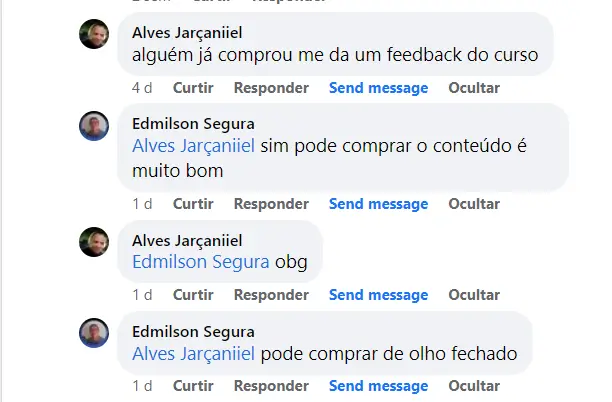Like the 'obg' comment via Curtir
Screen dimensions: 612x402
pos(193,295)
